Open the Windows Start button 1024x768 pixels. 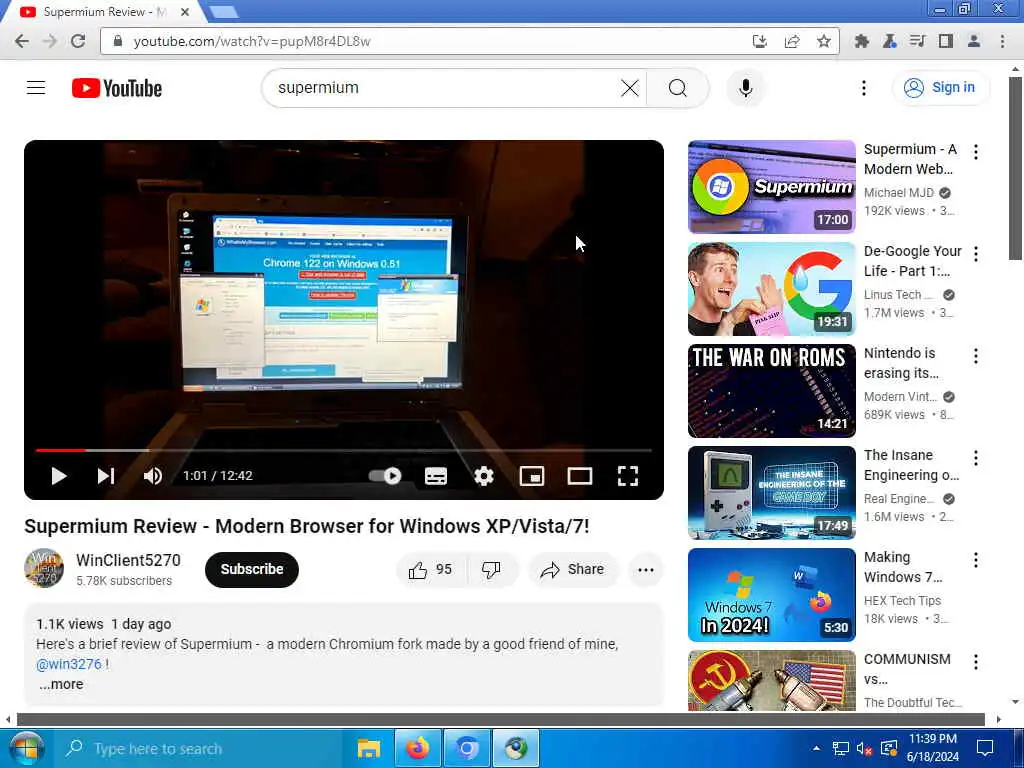(25, 748)
